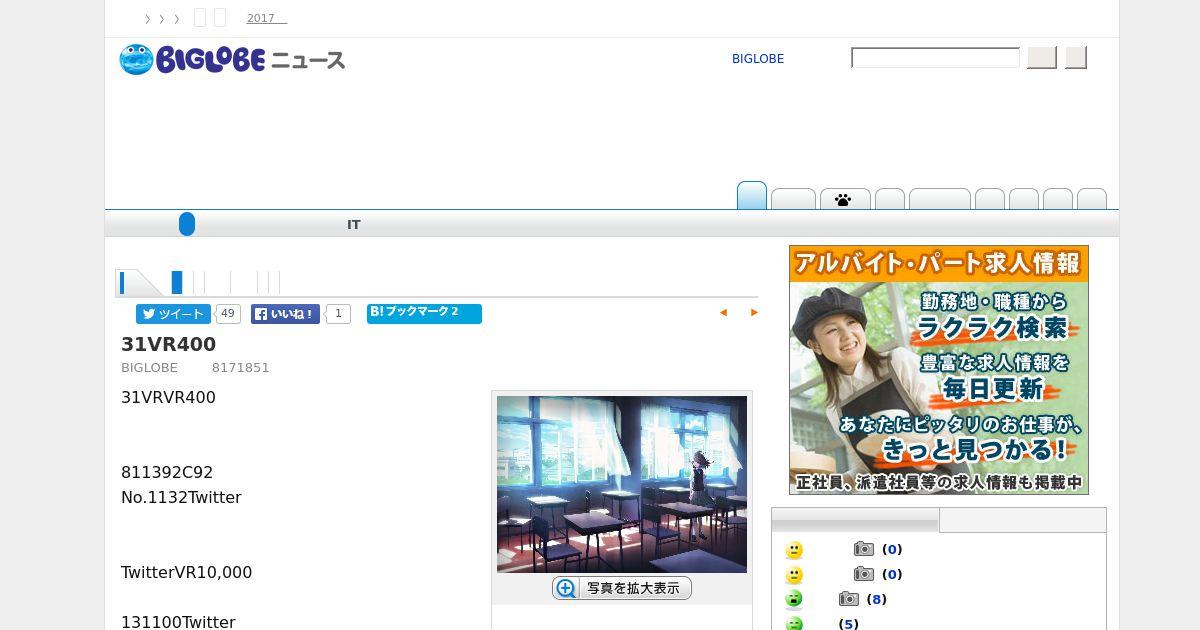Viewport: 1200px width, 630px height.
Task: Click the BIGLOBE link beside the search field
Action: click(x=758, y=59)
